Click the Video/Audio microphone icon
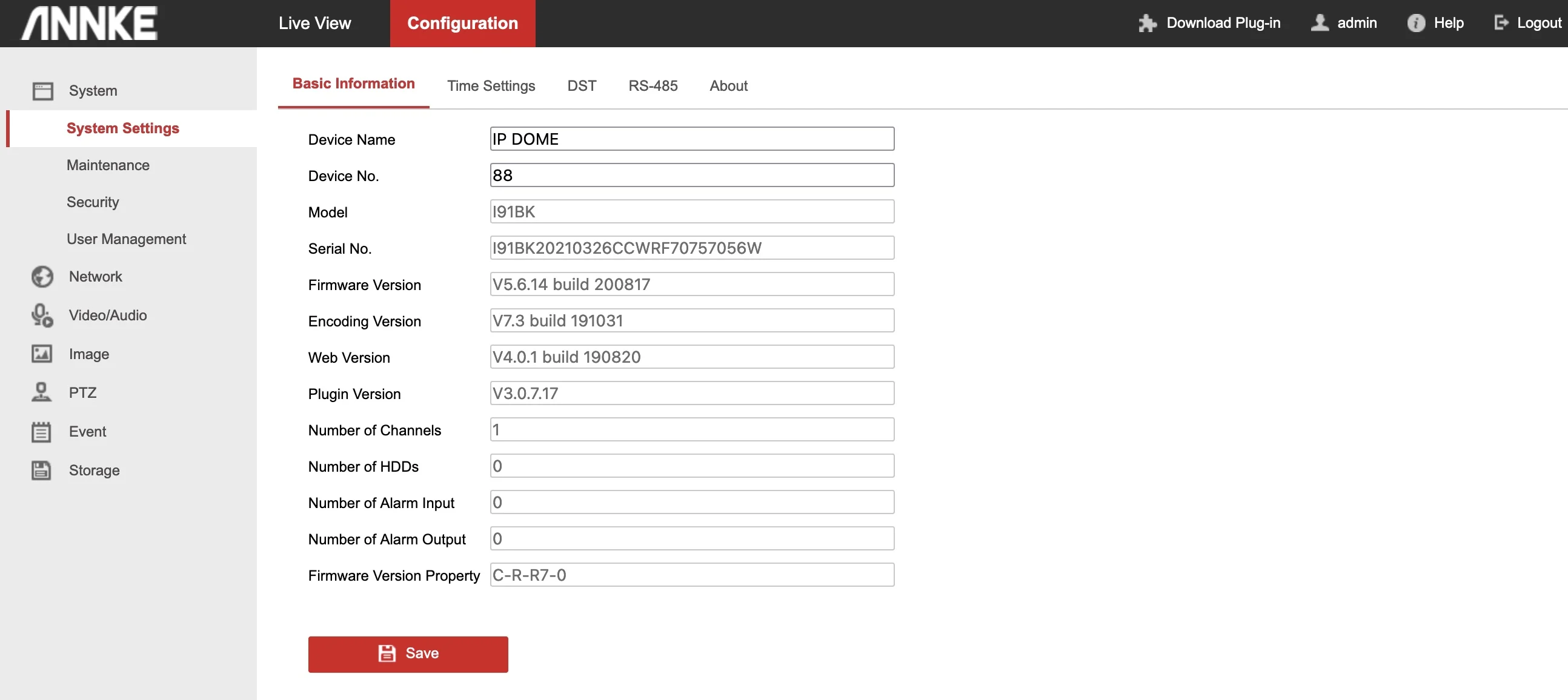 [x=42, y=315]
